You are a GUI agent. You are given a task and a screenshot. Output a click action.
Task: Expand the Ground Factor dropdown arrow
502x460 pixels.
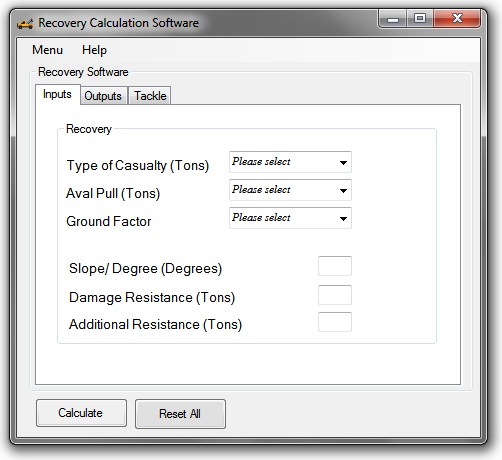[343, 219]
